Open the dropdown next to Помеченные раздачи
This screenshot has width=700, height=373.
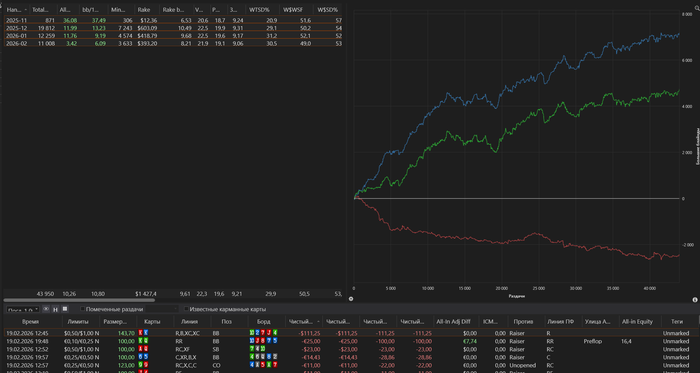(162, 309)
